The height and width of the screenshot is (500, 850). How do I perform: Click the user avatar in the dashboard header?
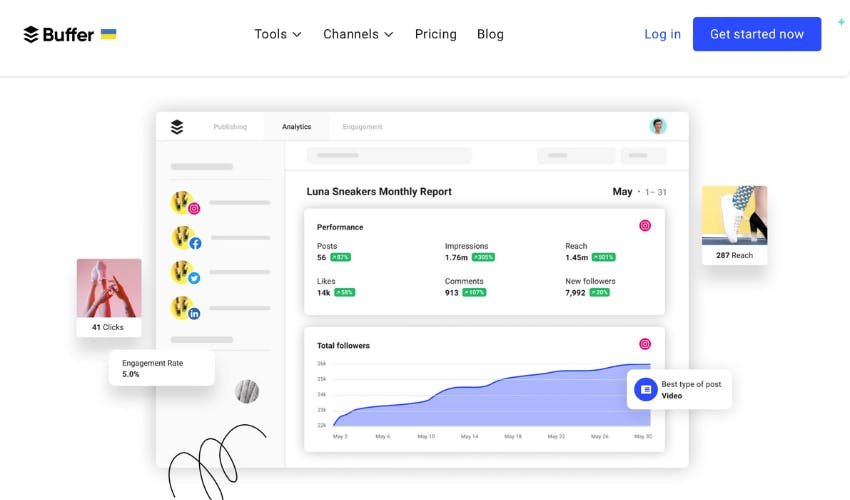(x=658, y=126)
